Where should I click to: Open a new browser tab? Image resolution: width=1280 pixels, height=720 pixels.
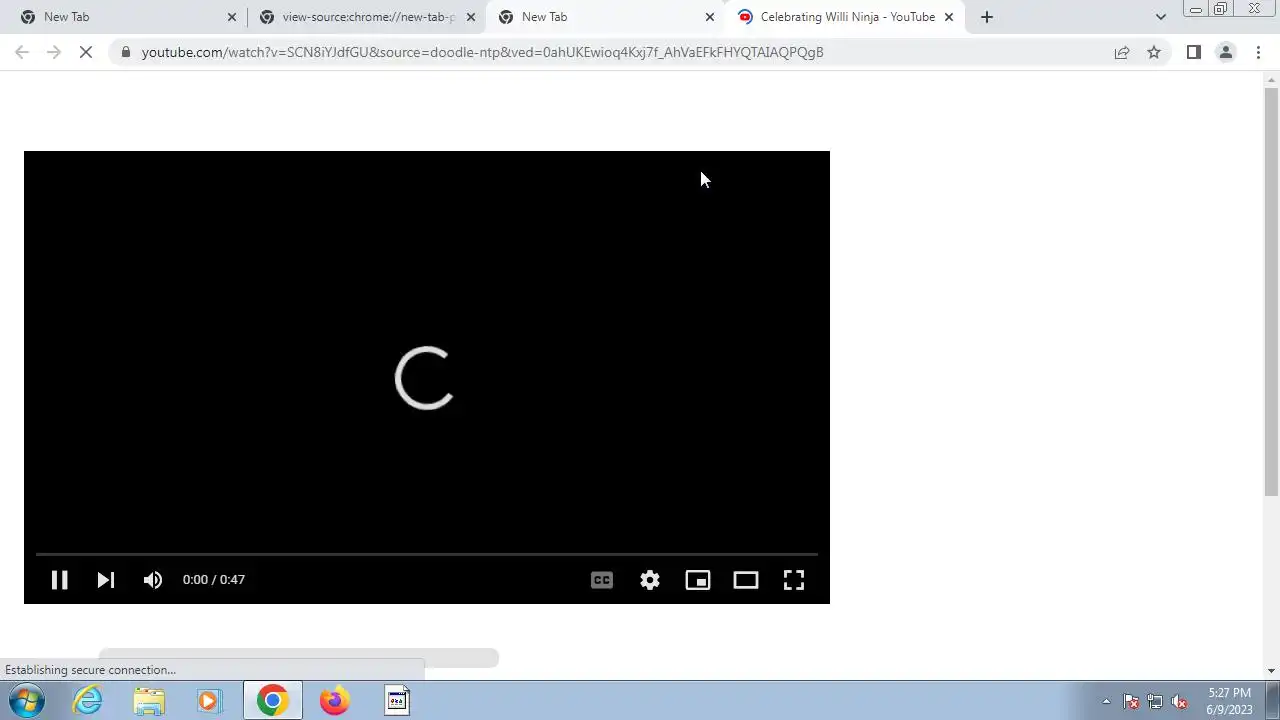[x=987, y=17]
